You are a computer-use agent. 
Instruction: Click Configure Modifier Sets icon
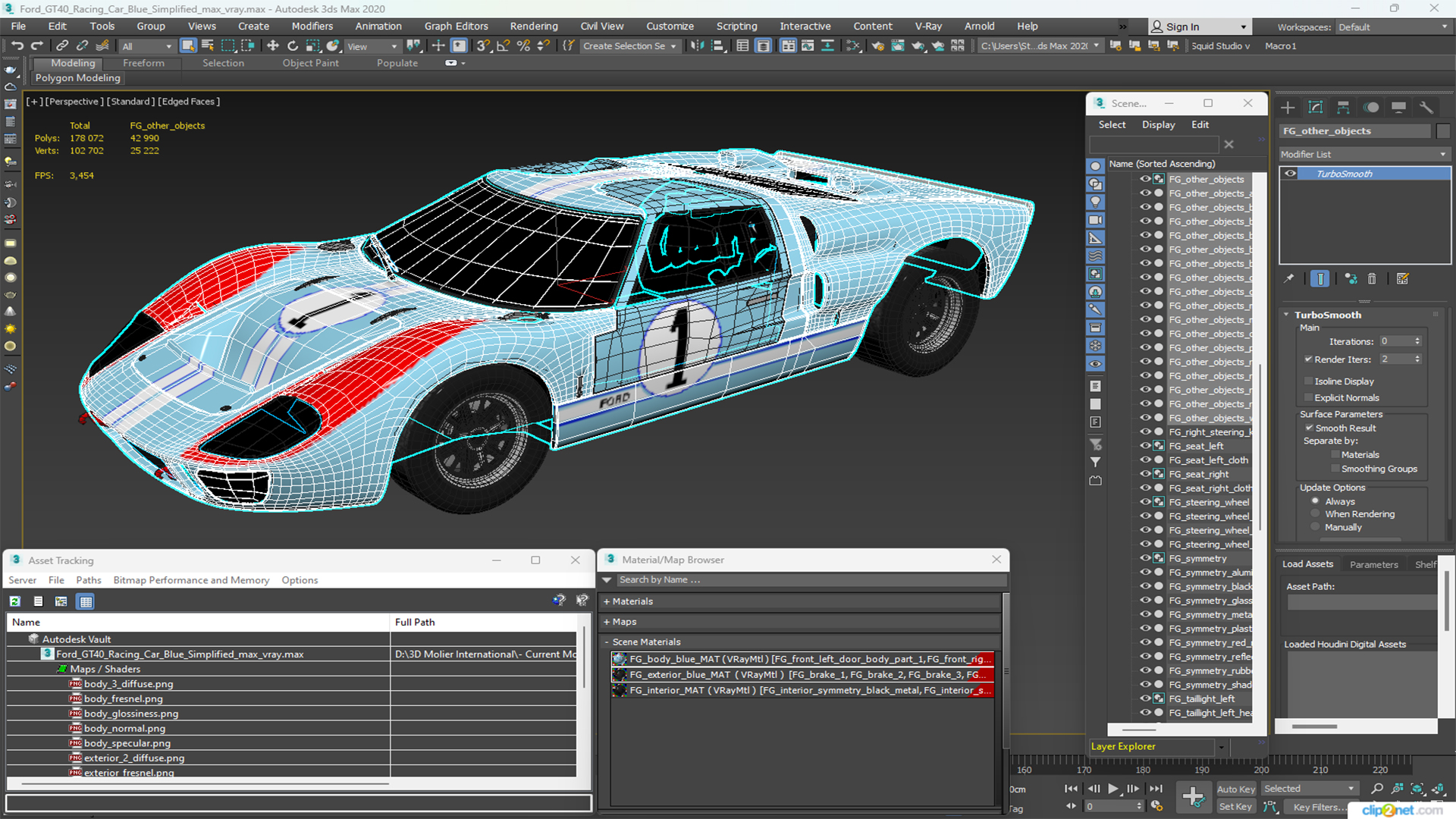[1403, 279]
